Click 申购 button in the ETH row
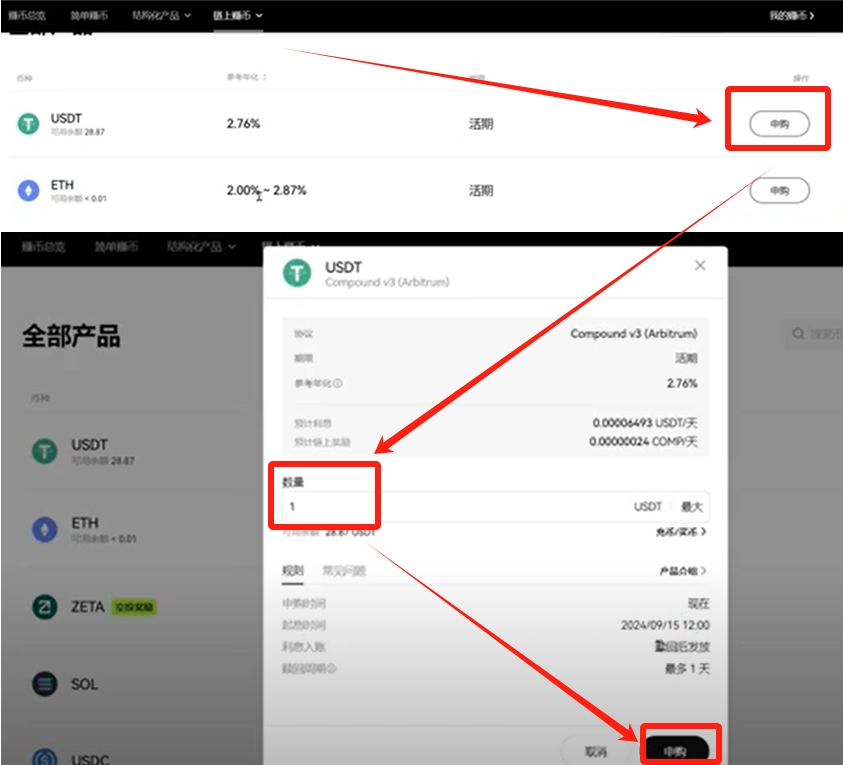The height and width of the screenshot is (765, 843). coord(779,190)
